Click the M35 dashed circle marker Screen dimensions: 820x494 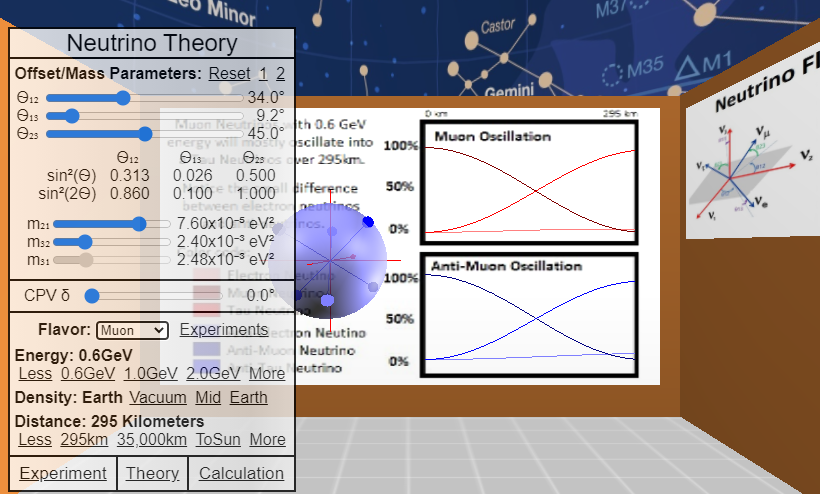(x=612, y=75)
